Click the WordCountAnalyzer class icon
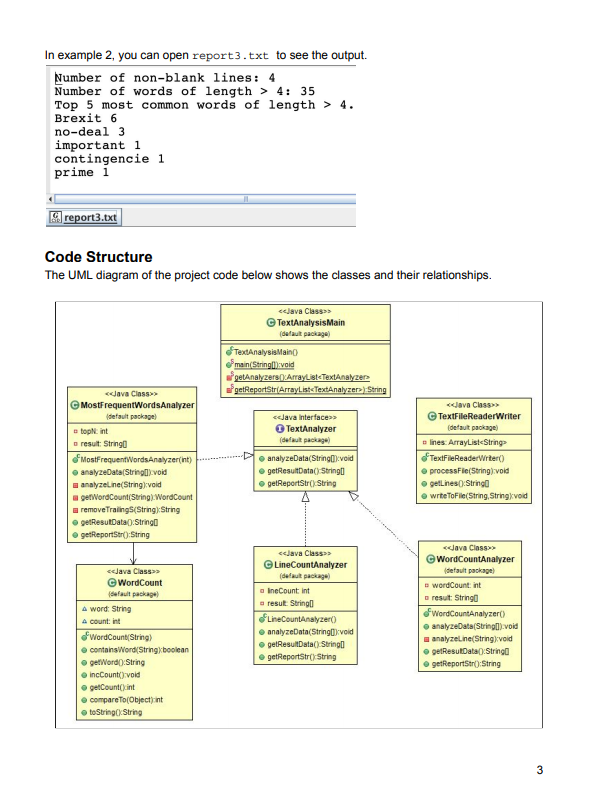Viewport: 595px width, 794px height. click(430, 559)
